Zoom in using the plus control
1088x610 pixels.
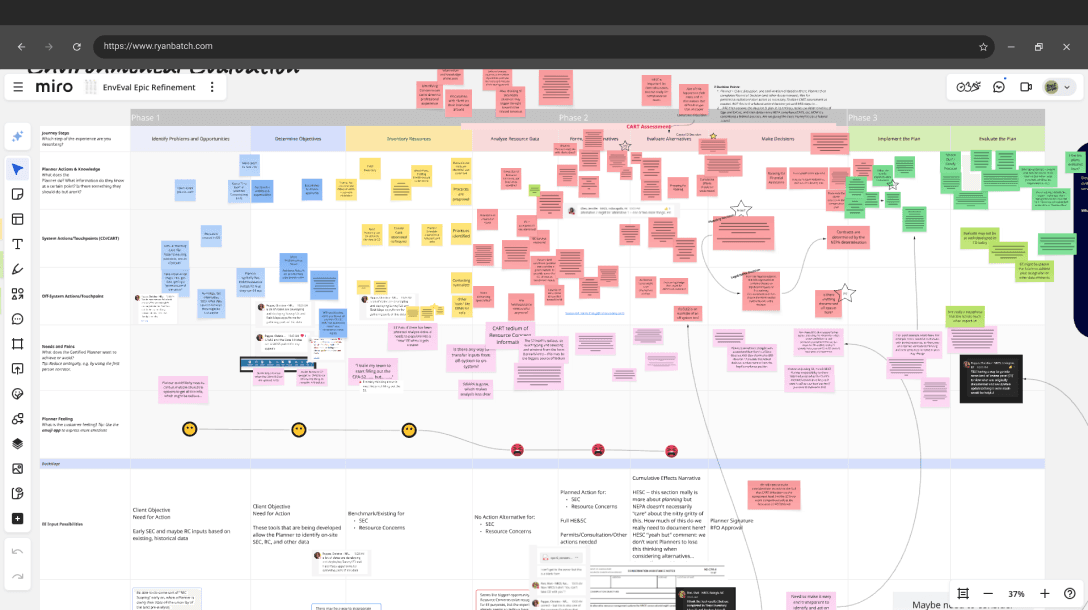(1044, 593)
